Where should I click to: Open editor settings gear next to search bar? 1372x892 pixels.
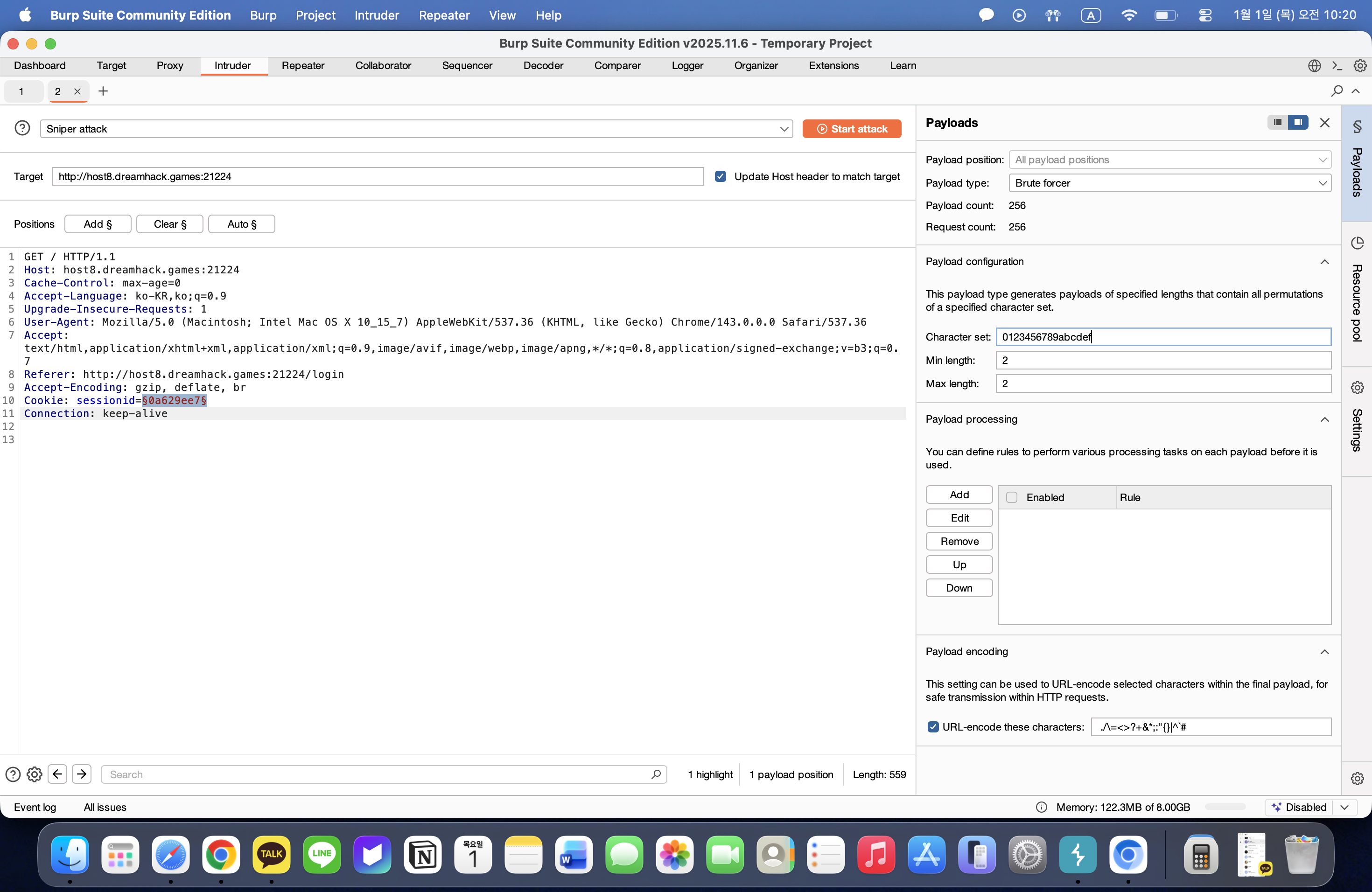[35, 774]
